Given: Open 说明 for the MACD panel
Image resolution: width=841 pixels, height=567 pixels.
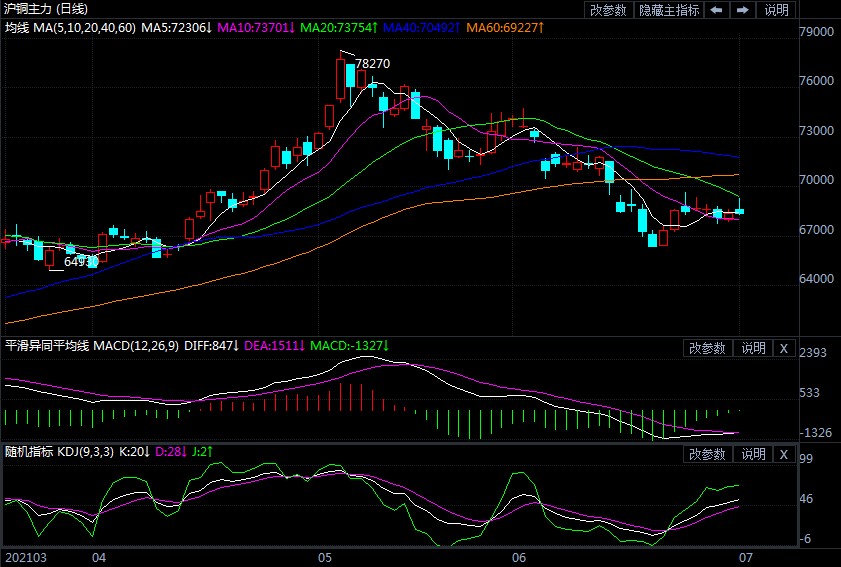Looking at the screenshot, I should [753, 348].
